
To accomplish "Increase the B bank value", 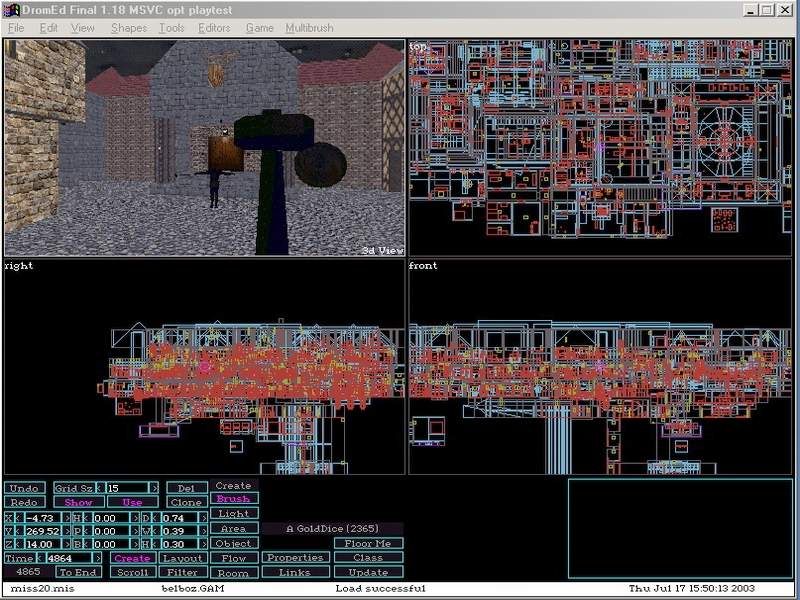I will pos(135,544).
